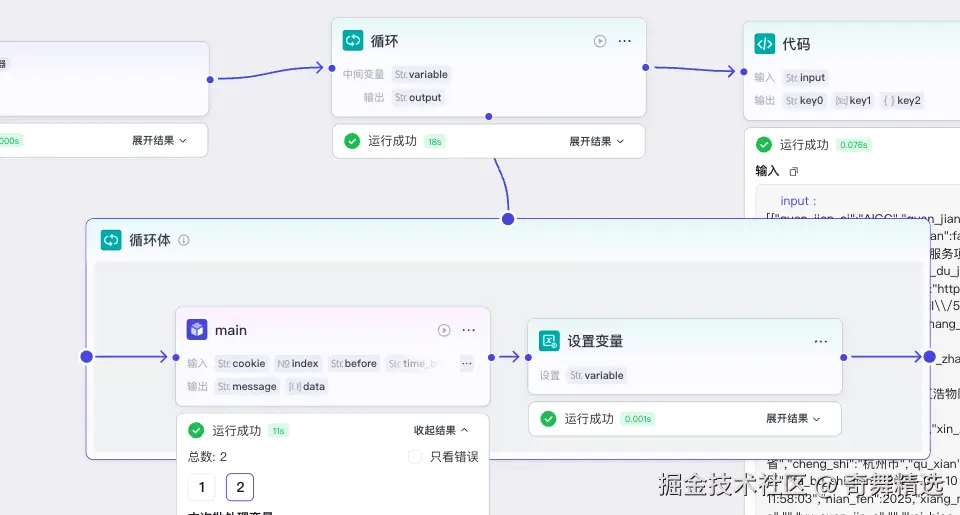Click the message output tag
Image resolution: width=960 pixels, height=515 pixels.
(x=247, y=386)
